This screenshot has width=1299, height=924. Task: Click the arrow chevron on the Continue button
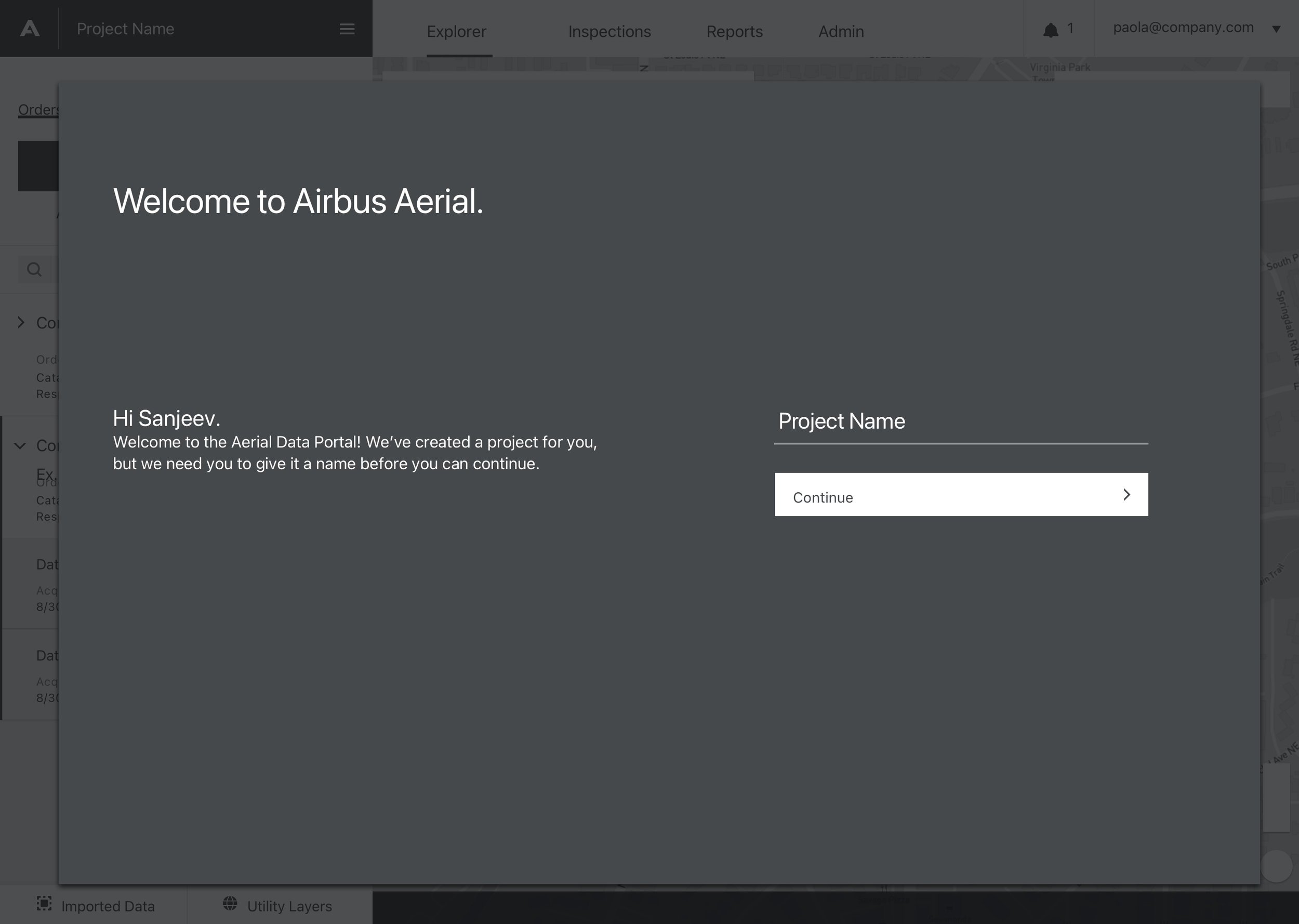(1126, 494)
